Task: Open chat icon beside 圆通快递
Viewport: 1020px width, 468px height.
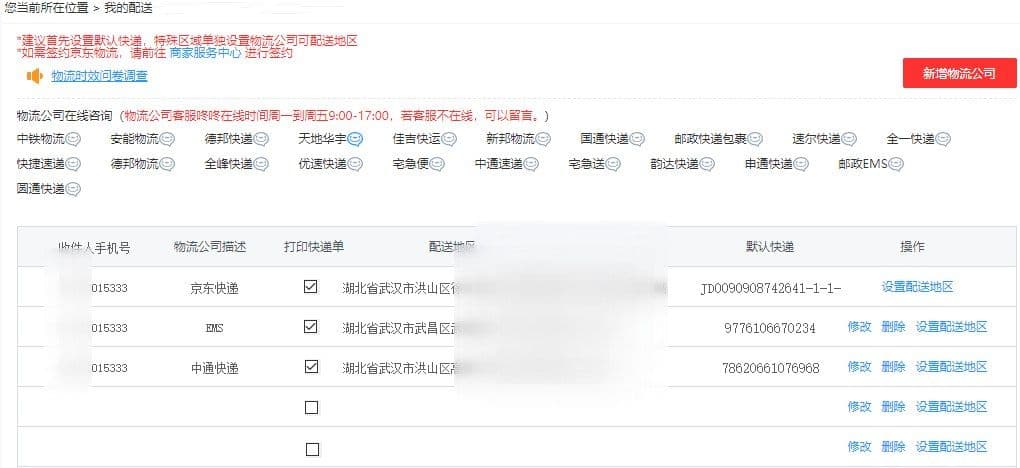Action: [x=72, y=188]
